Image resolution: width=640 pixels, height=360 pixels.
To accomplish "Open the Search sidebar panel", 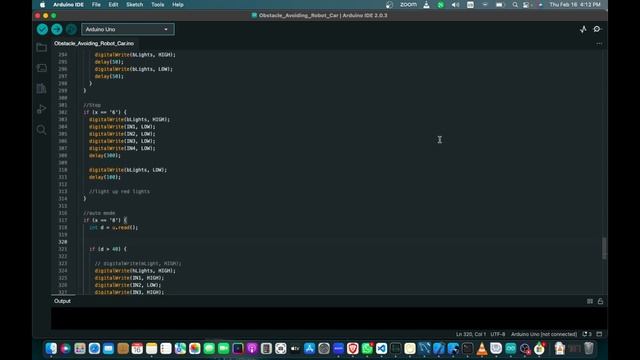I will (x=41, y=130).
